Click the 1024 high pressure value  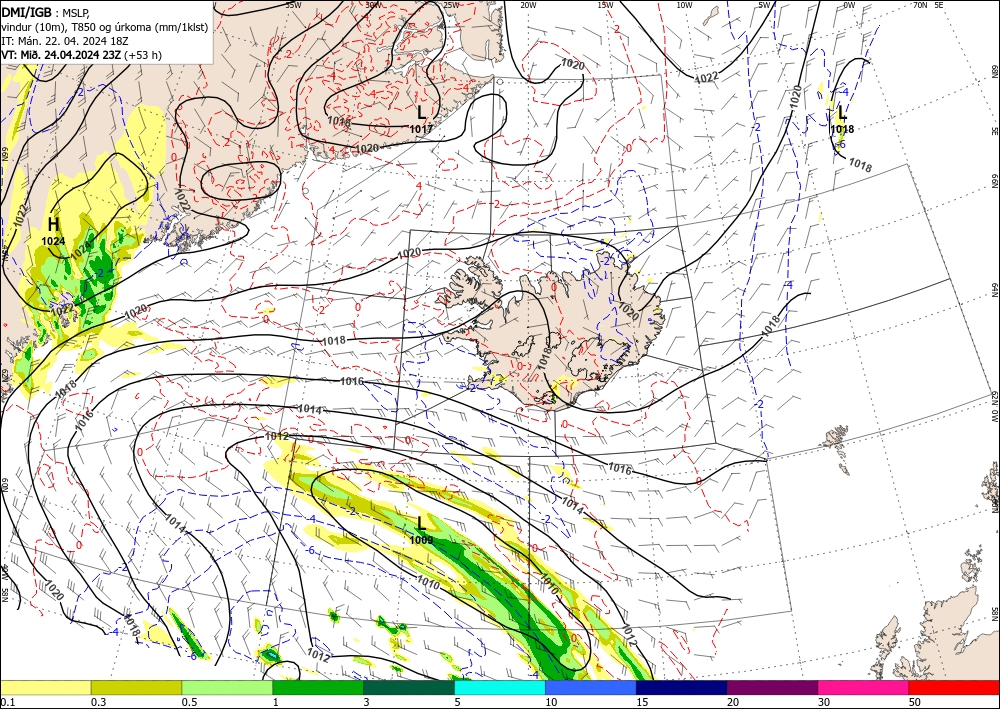point(53,241)
